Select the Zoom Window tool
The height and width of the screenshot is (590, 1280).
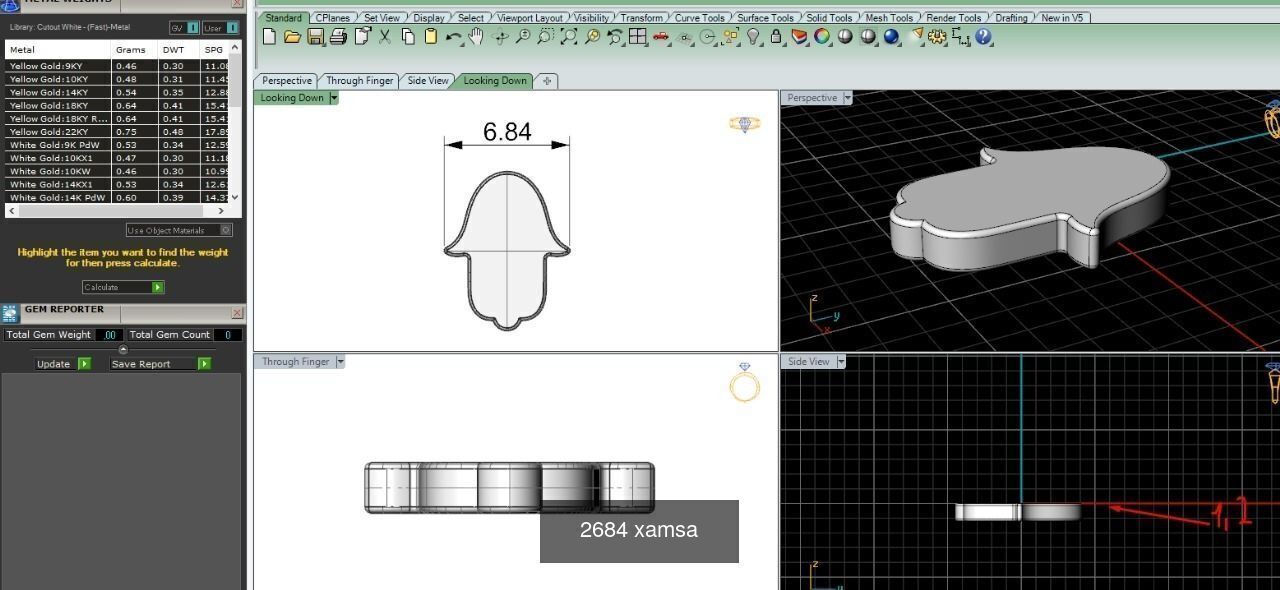click(x=546, y=37)
